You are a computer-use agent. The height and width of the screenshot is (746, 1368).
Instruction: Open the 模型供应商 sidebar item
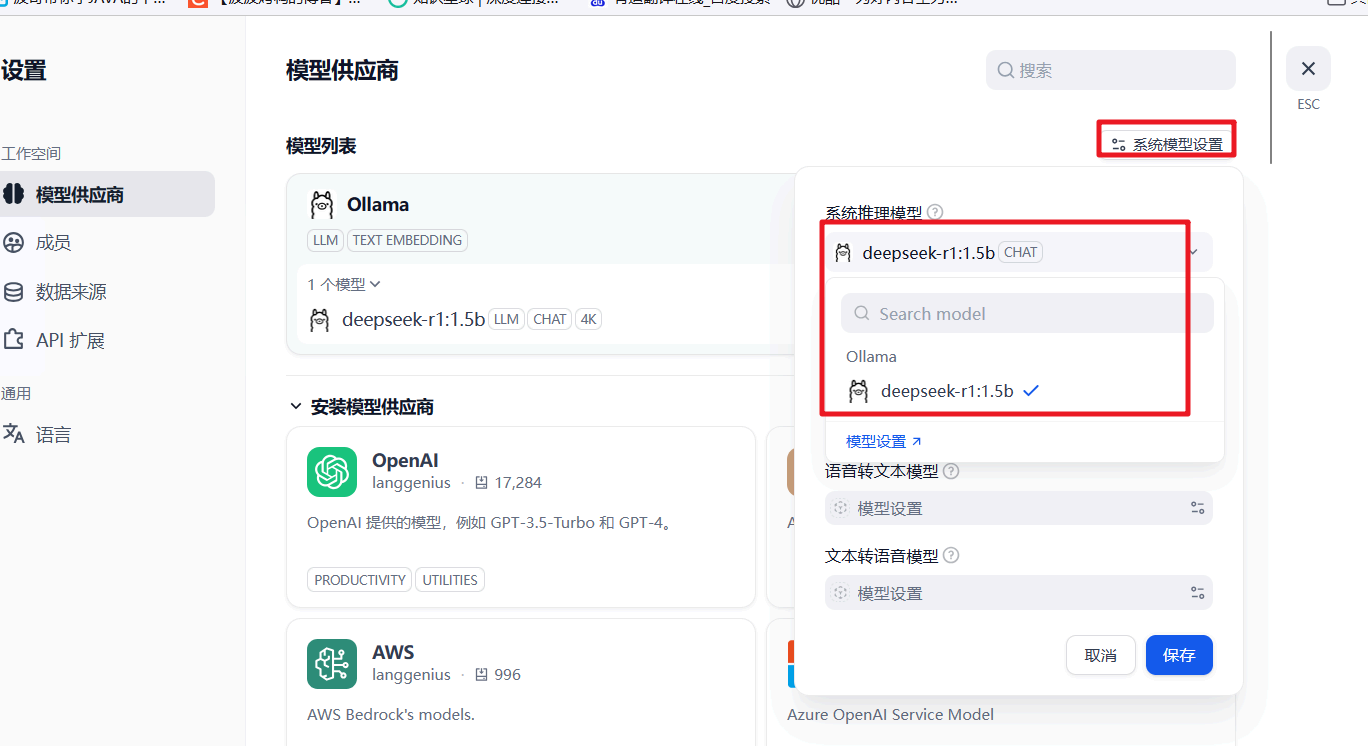pos(105,194)
